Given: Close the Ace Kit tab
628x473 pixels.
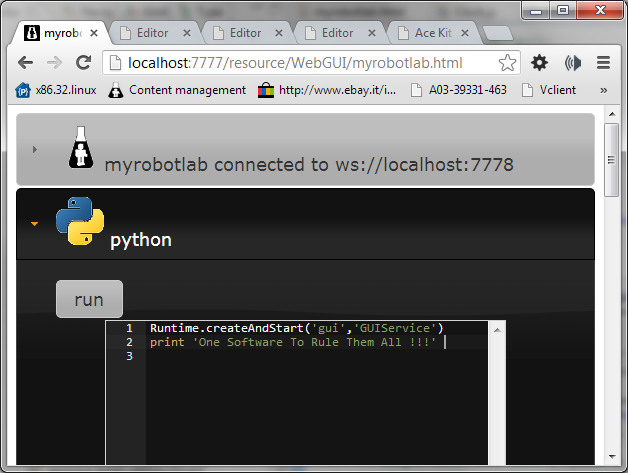Looking at the screenshot, I should (465, 33).
